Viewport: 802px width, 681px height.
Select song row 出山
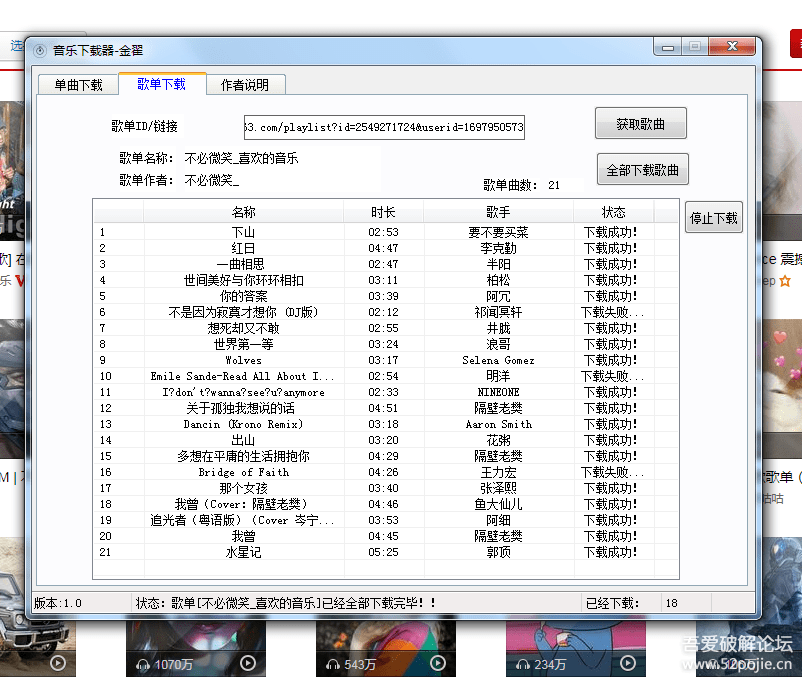[386, 440]
